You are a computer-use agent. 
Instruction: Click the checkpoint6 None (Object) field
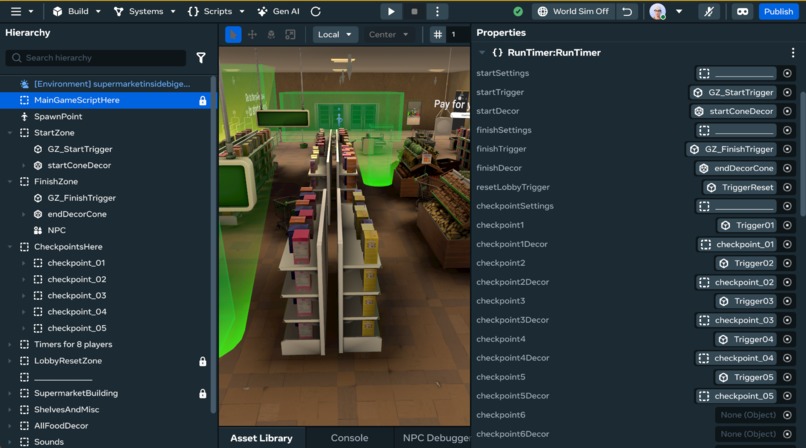click(x=746, y=415)
